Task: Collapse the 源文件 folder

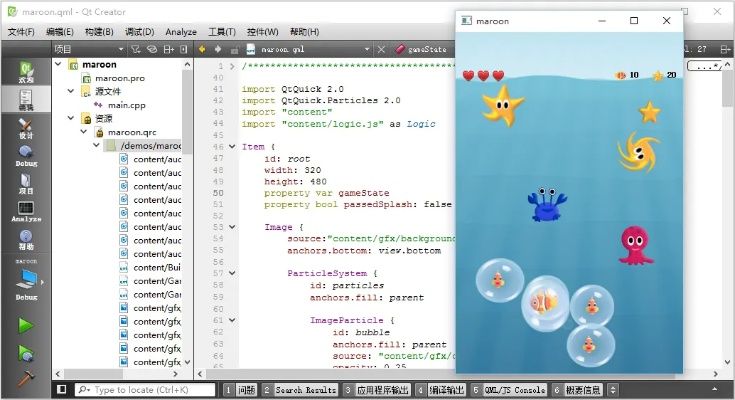Action: coord(71,91)
